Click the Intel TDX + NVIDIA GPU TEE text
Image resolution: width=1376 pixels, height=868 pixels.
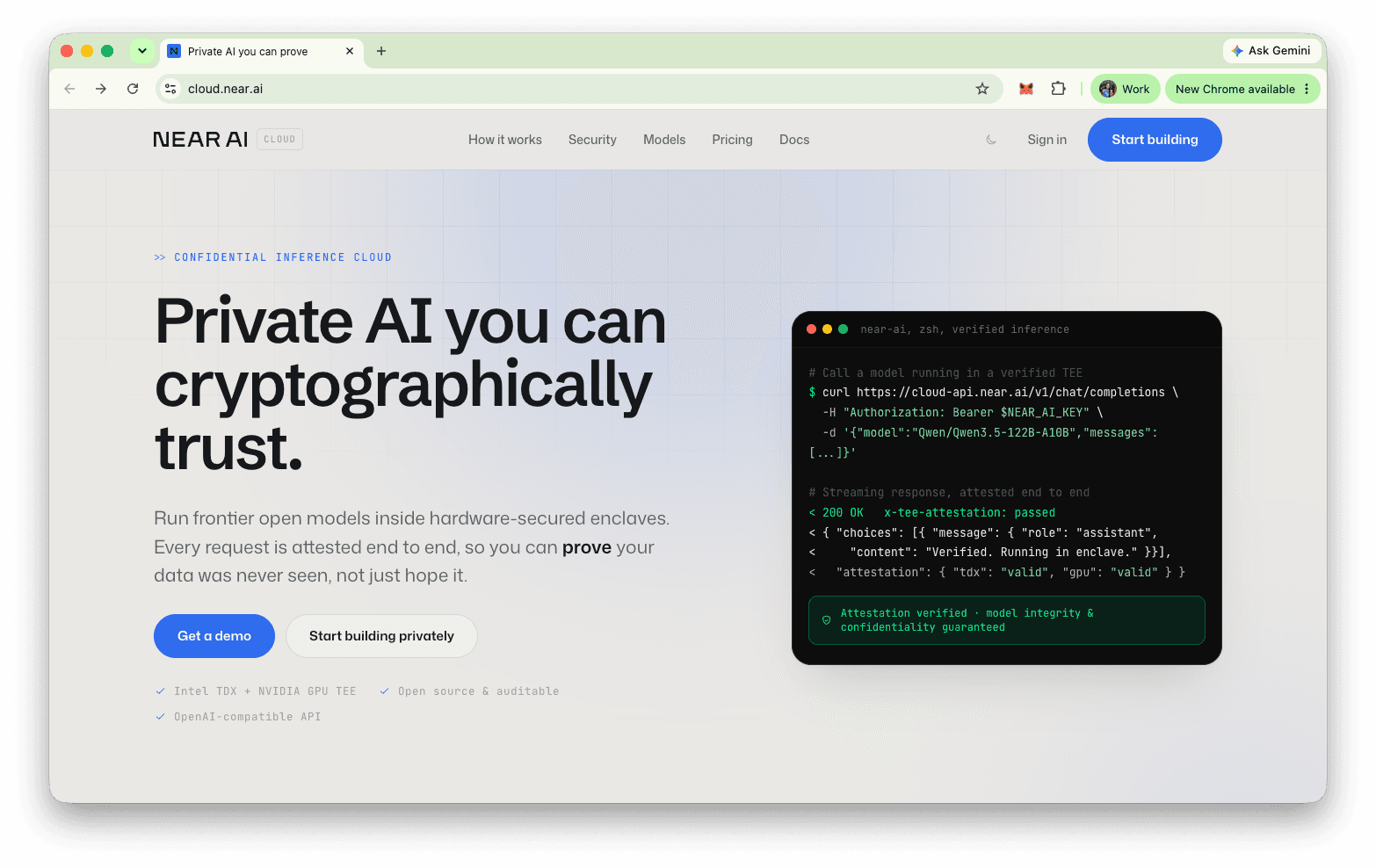[x=265, y=691]
